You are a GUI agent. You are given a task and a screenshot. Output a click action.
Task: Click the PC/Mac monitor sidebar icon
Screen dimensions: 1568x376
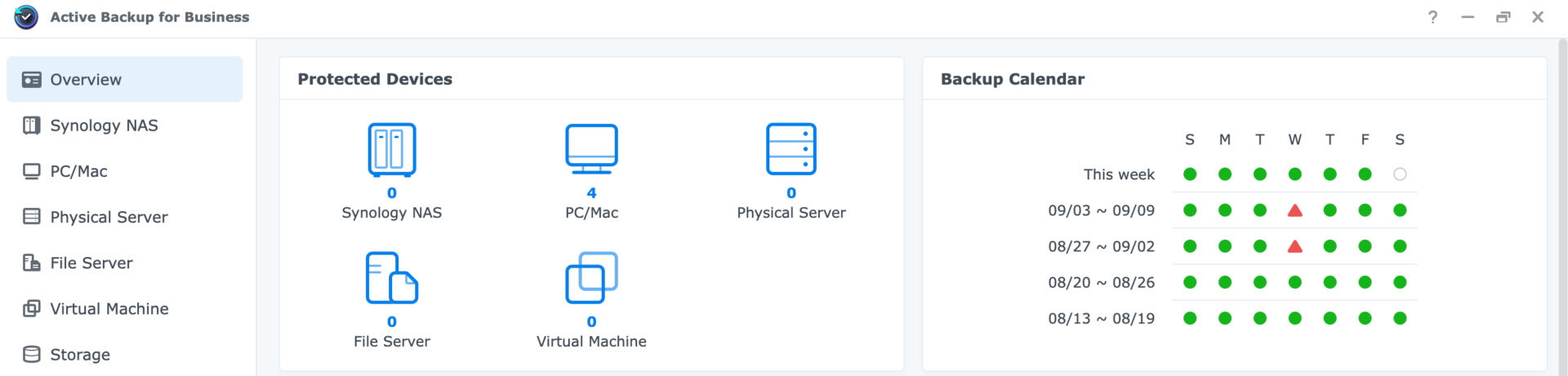(32, 171)
